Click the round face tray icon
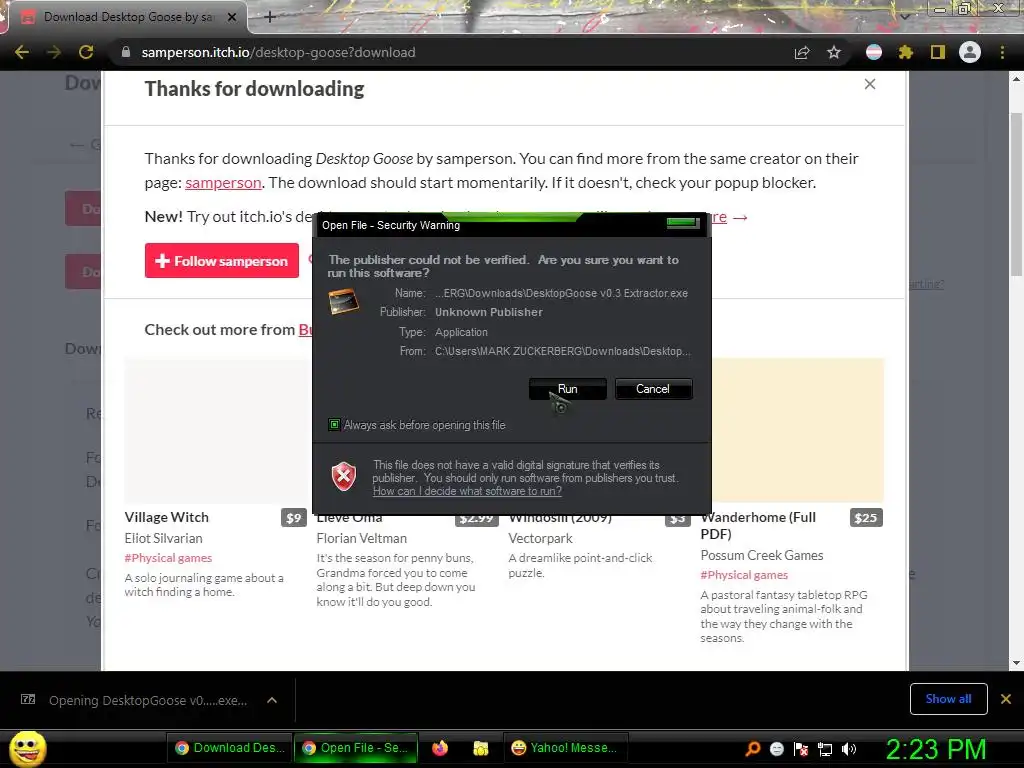The width and height of the screenshot is (1024, 768). [x=776, y=749]
